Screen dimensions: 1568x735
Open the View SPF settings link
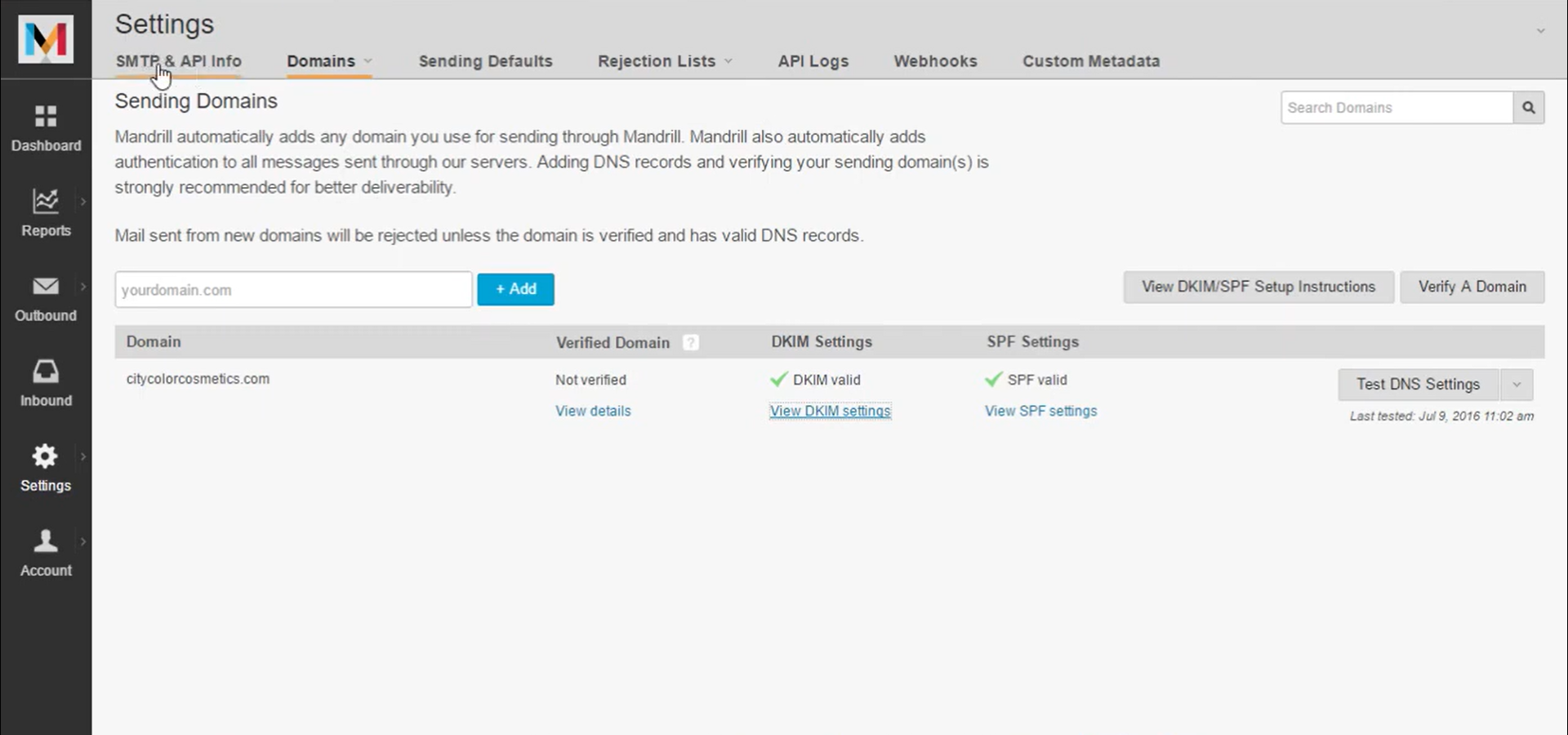click(x=1041, y=411)
